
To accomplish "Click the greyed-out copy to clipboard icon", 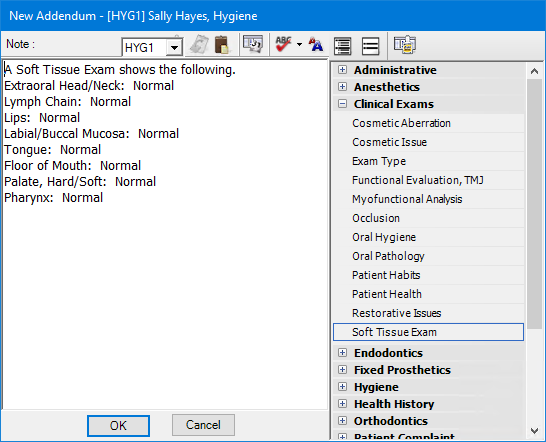I will (199, 45).
